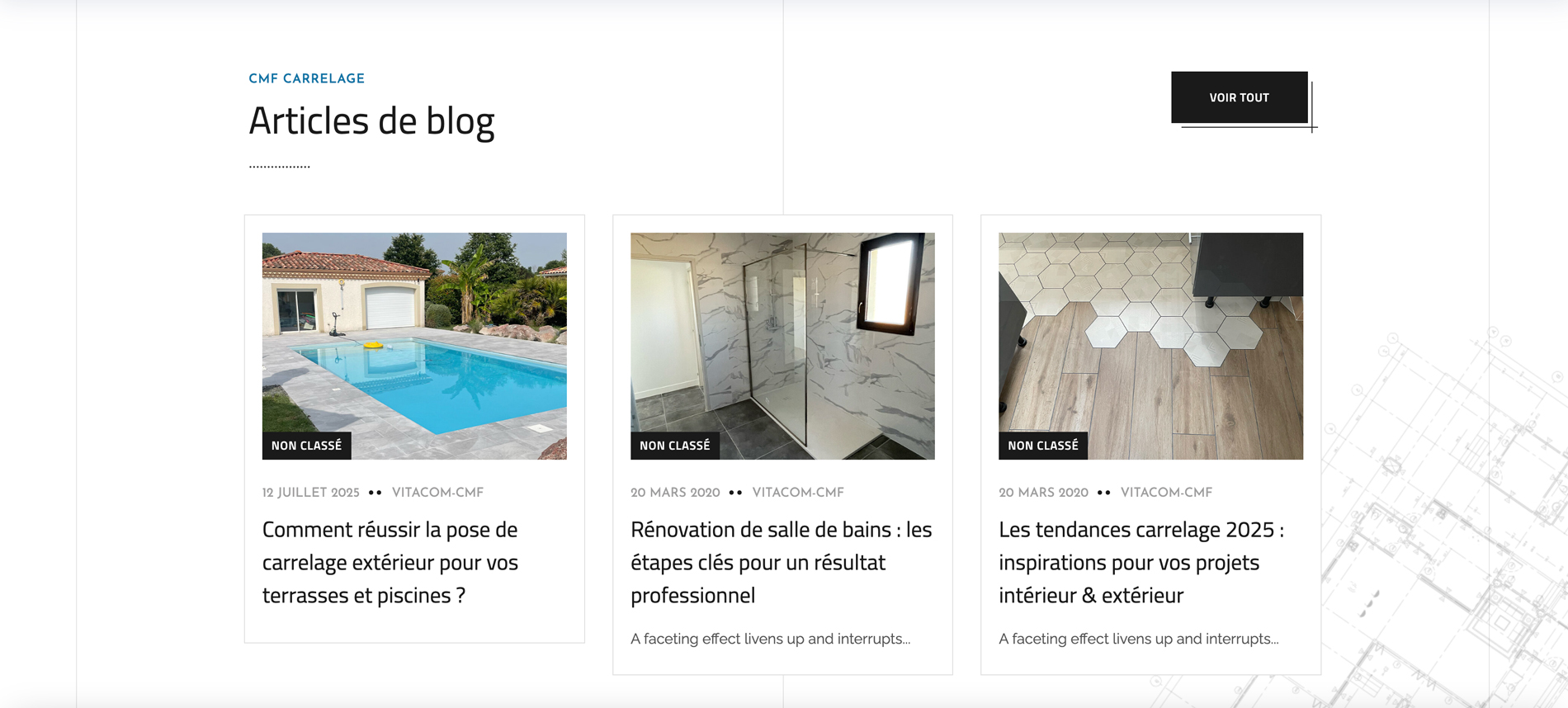1568x708 pixels.
Task: Open the marble shower bathroom thumbnail
Action: [782, 346]
